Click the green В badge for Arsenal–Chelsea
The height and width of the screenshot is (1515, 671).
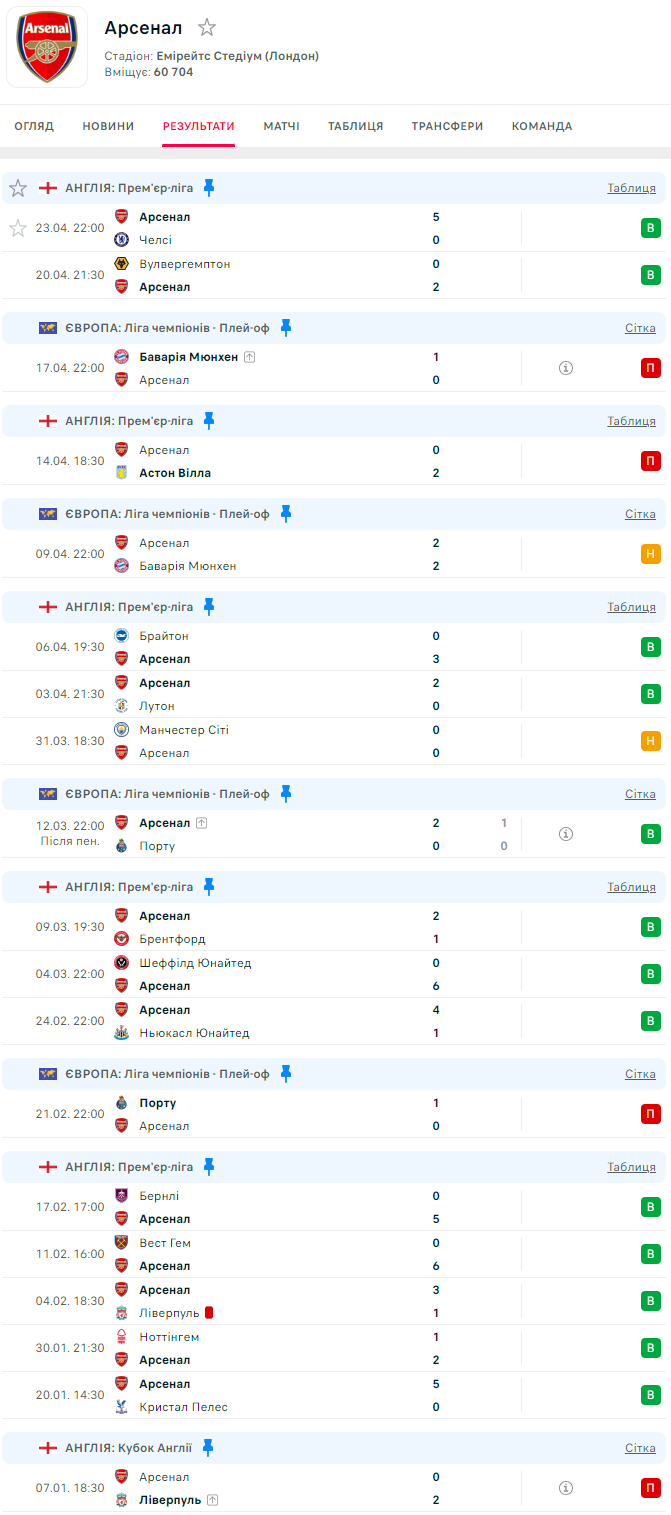(x=651, y=228)
